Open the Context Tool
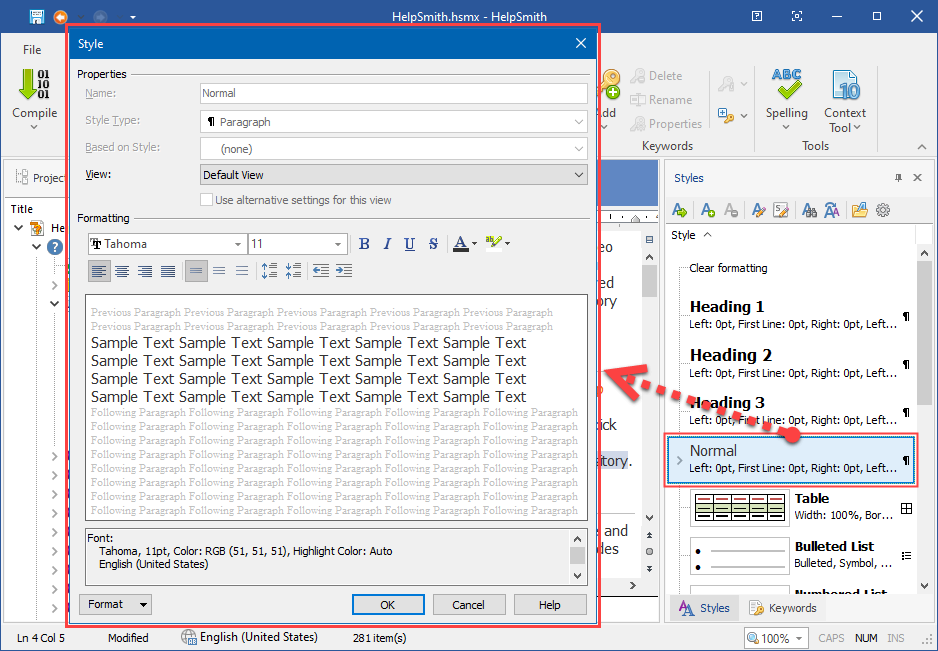 (x=845, y=99)
